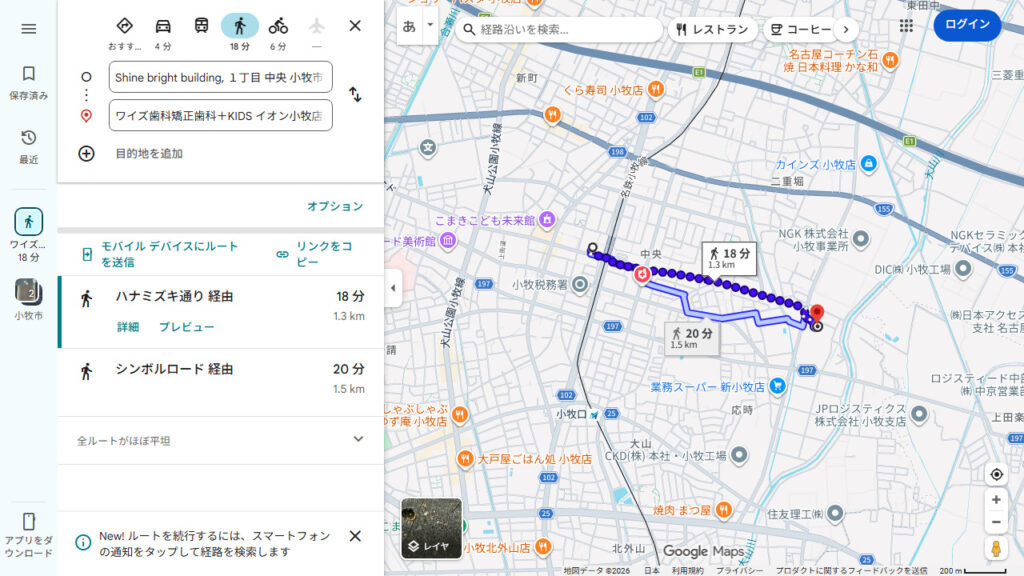Open しゃぶしゃぶ restaurant marker

[460, 415]
